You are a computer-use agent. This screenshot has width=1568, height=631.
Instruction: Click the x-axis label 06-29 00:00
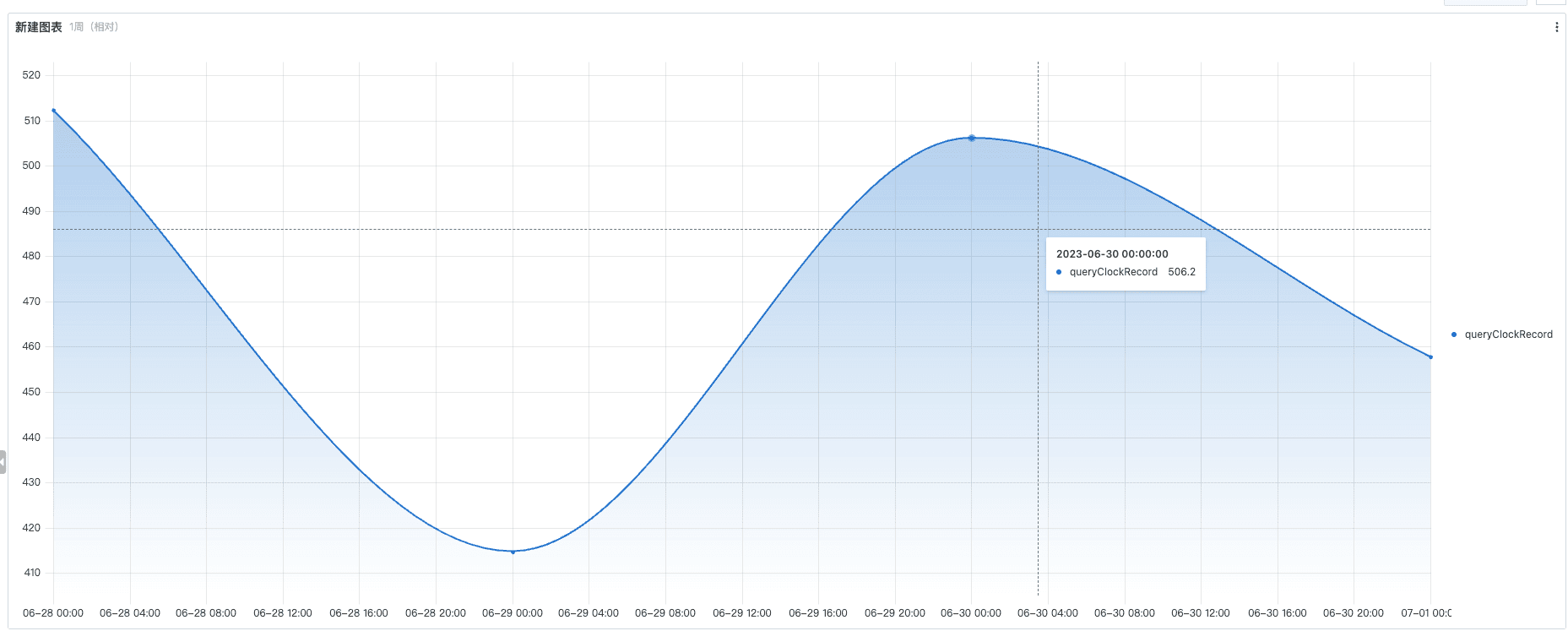(x=513, y=613)
